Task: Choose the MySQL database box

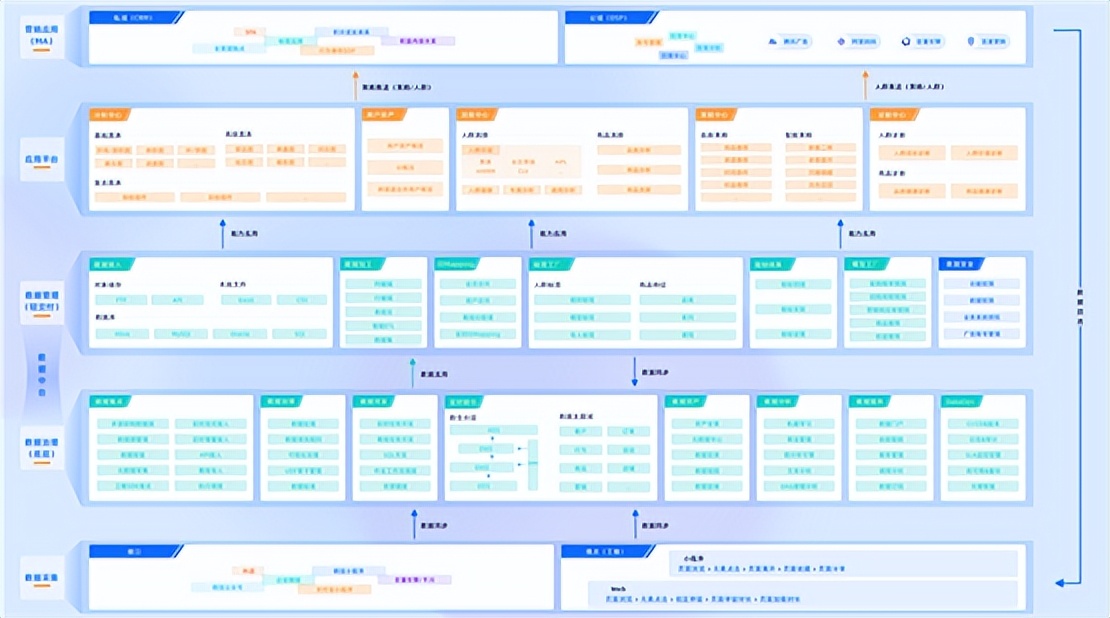Action: tap(182, 334)
